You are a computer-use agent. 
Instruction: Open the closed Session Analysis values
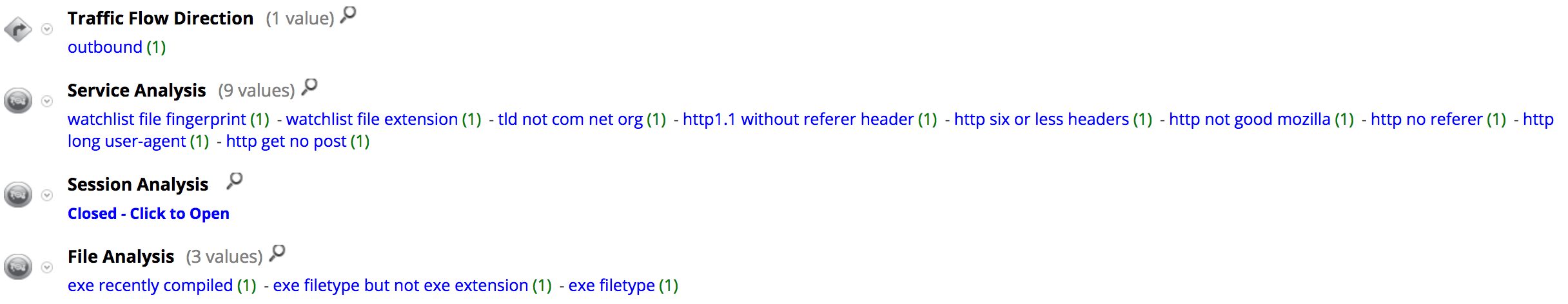point(148,214)
